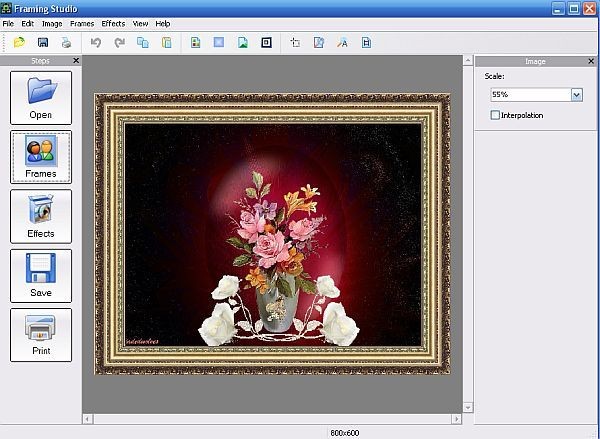The width and height of the screenshot is (600, 439).
Task: Open the Effects menu
Action: tap(113, 24)
